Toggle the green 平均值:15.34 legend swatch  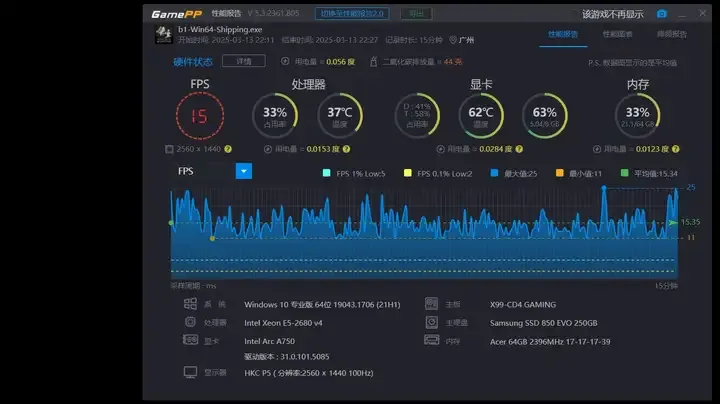[x=624, y=173]
